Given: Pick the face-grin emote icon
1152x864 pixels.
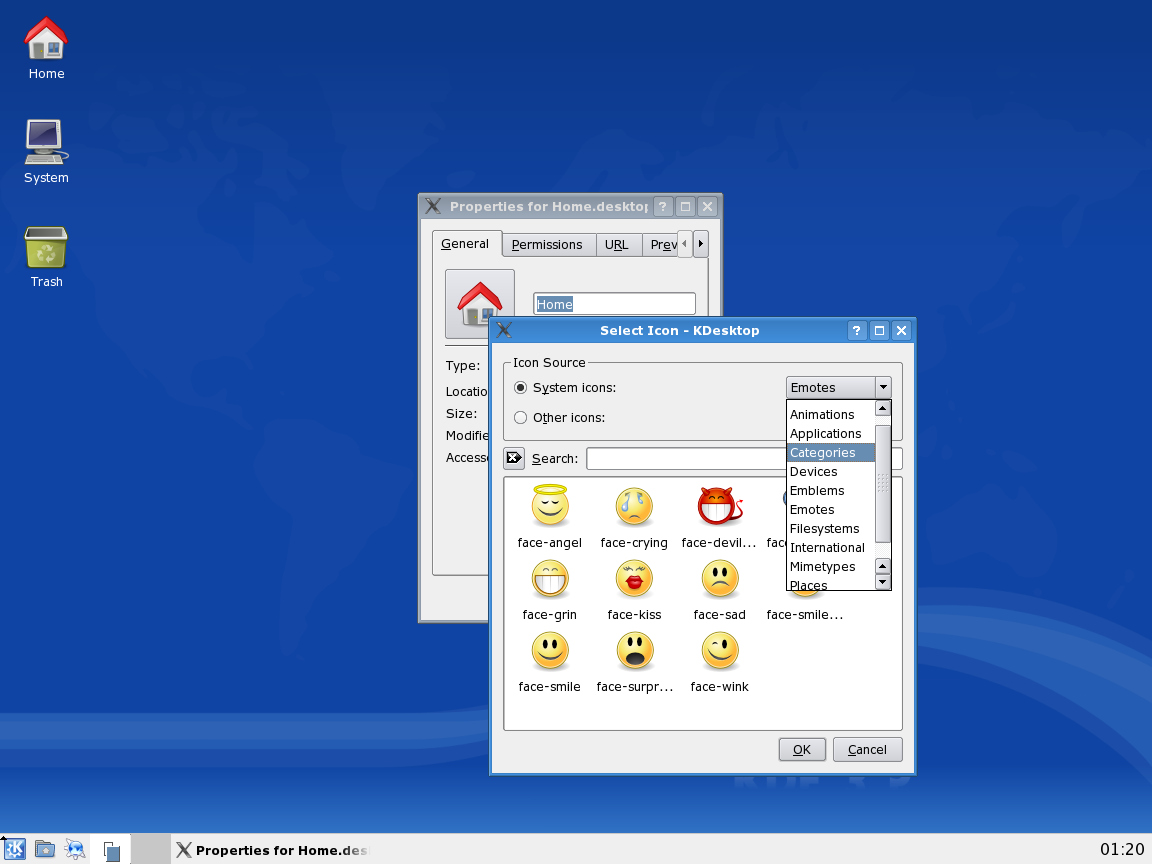Looking at the screenshot, I should pyautogui.click(x=550, y=578).
